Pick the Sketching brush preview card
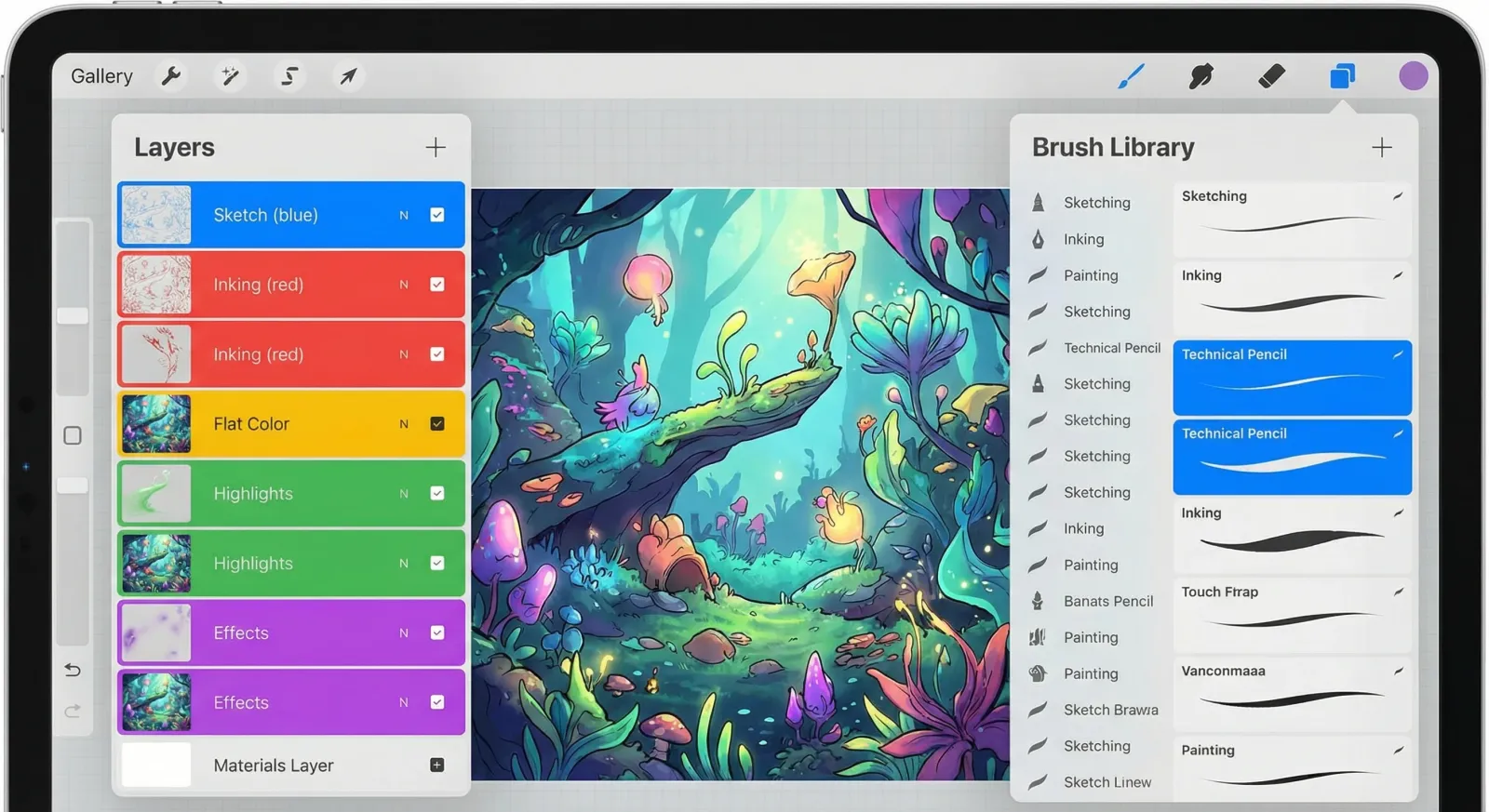 1293,220
